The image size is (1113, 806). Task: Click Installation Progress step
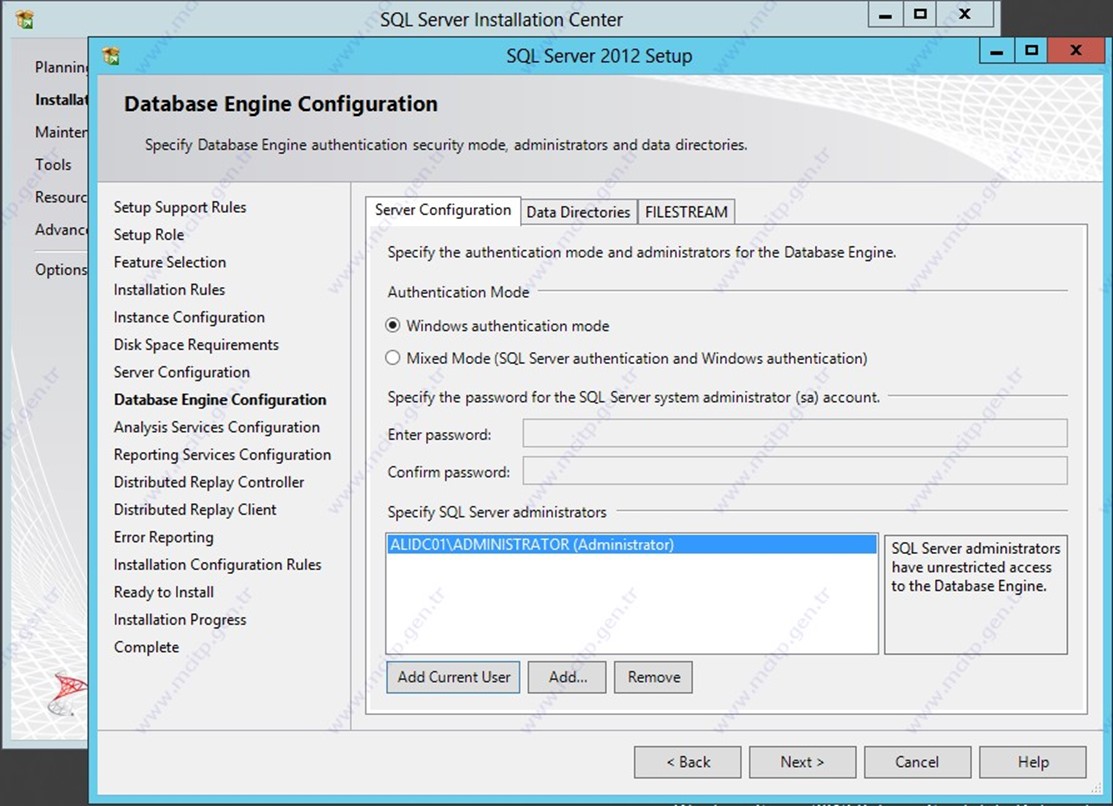tap(180, 620)
